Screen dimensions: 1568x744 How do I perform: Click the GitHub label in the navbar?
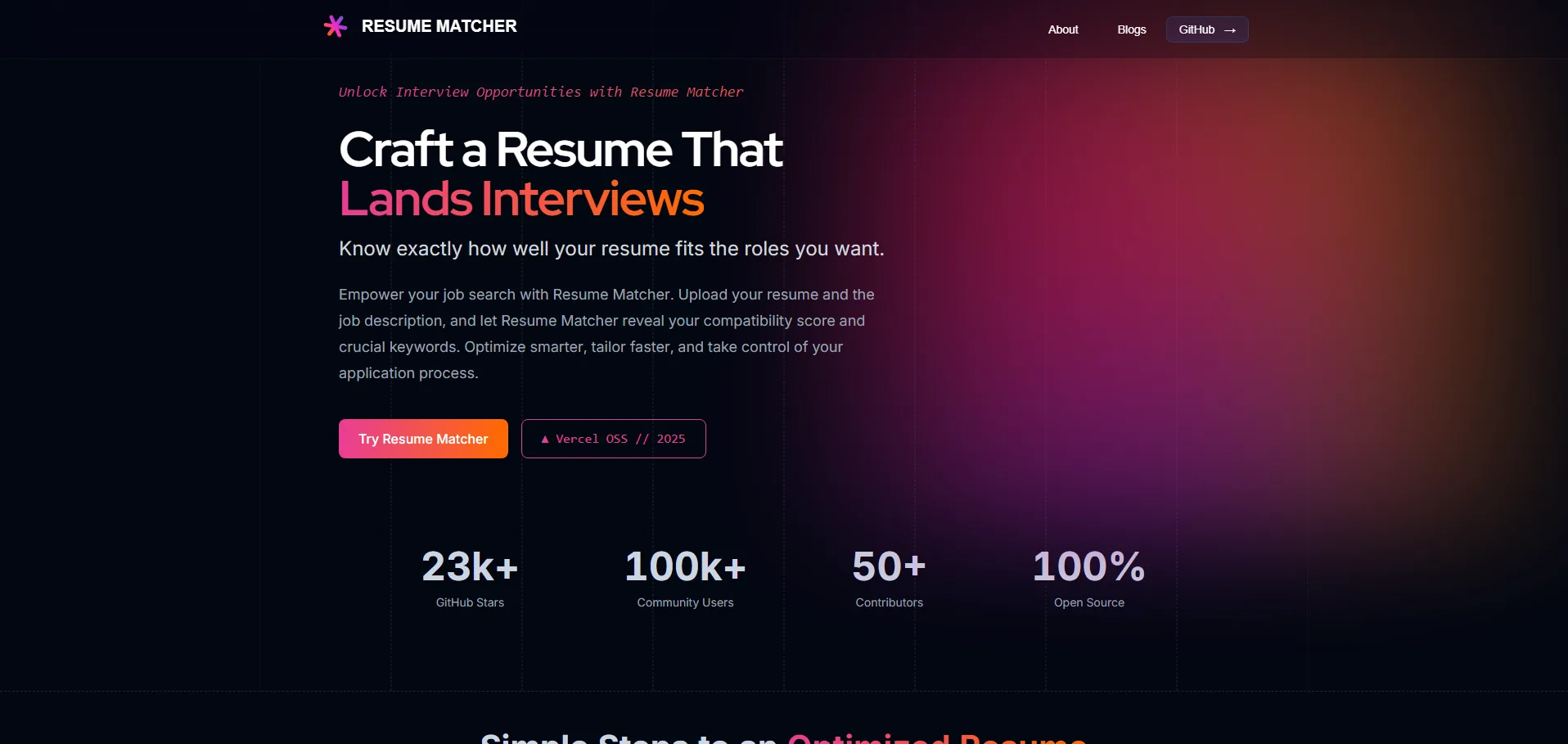click(x=1196, y=29)
